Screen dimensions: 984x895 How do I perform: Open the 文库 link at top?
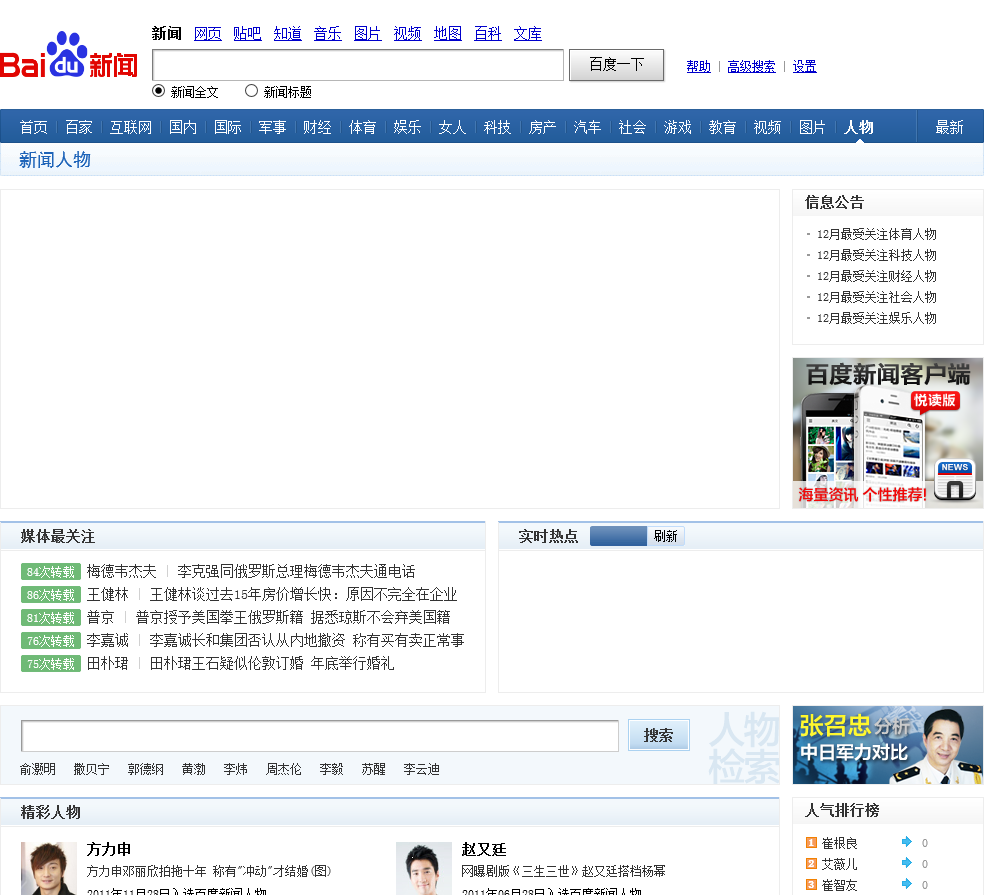coord(528,33)
